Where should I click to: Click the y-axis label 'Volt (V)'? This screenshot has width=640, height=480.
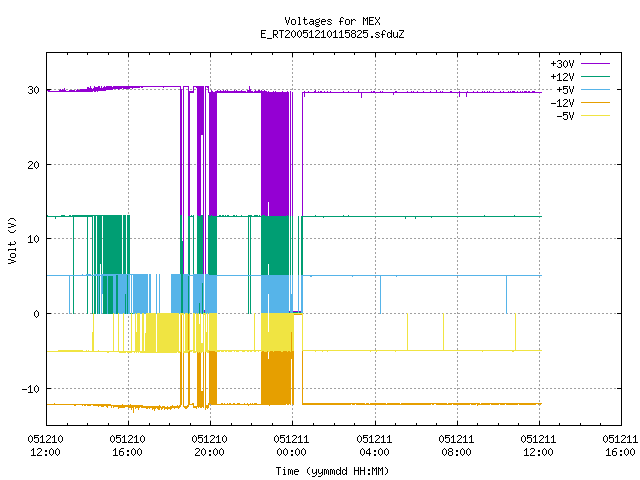point(12,240)
